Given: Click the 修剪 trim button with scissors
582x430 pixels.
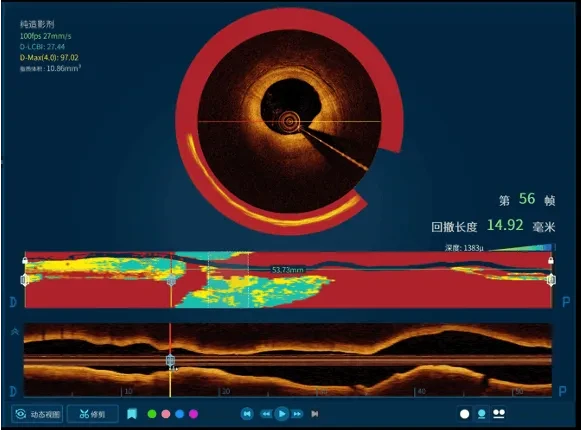Looking at the screenshot, I should point(93,414).
